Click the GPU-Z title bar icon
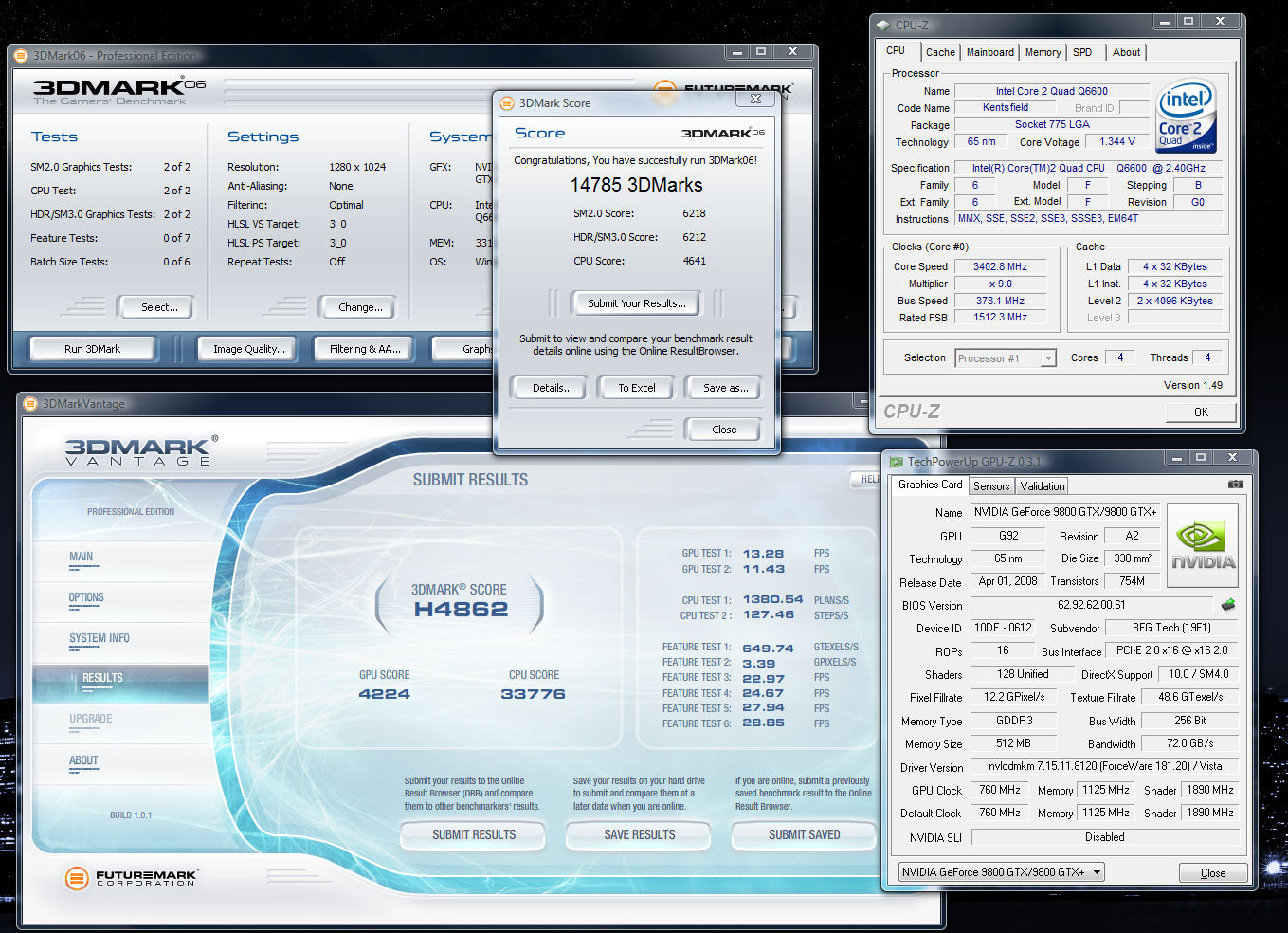The width and height of the screenshot is (1288, 933). point(896,462)
